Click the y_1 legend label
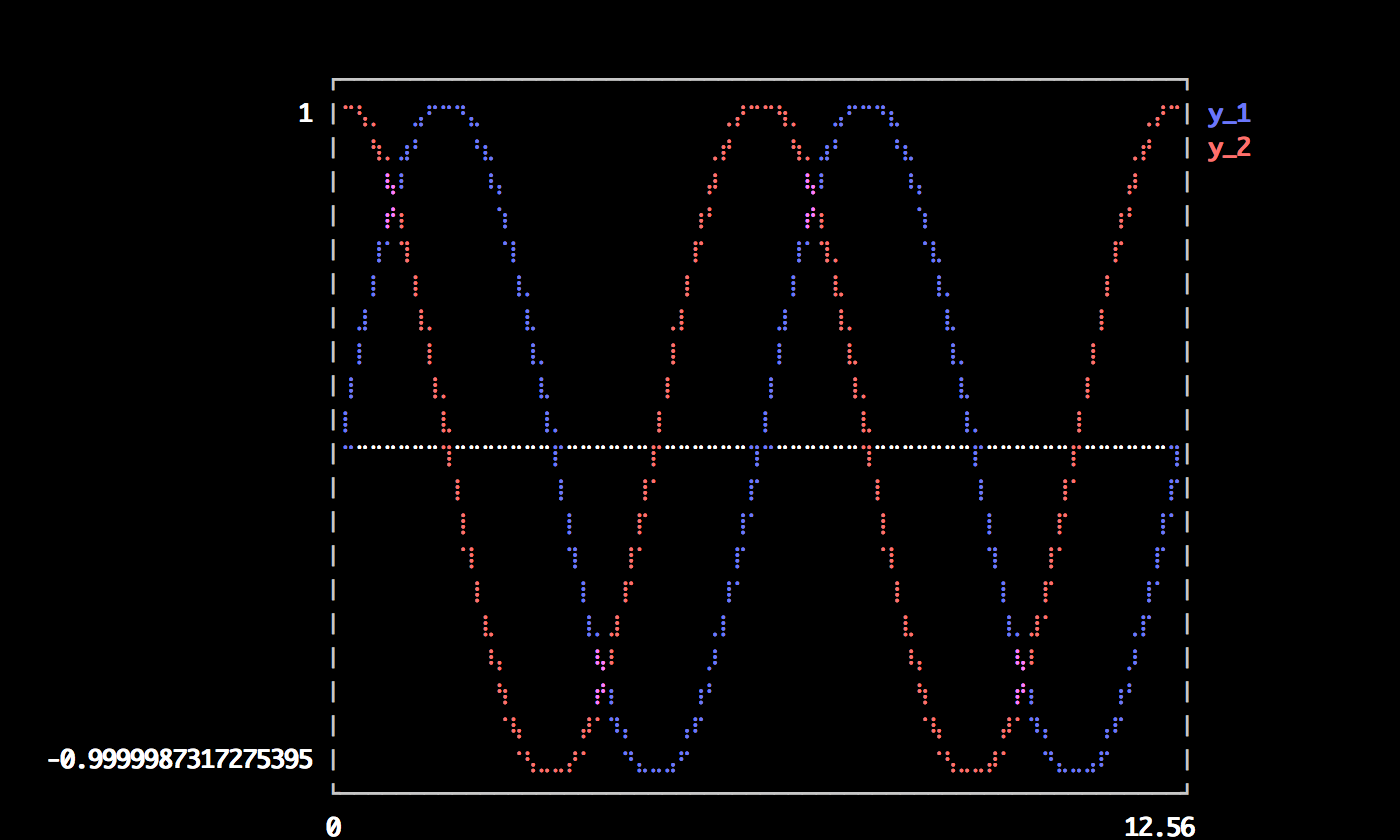Screen dimensions: 1400x840 (x=1228, y=114)
